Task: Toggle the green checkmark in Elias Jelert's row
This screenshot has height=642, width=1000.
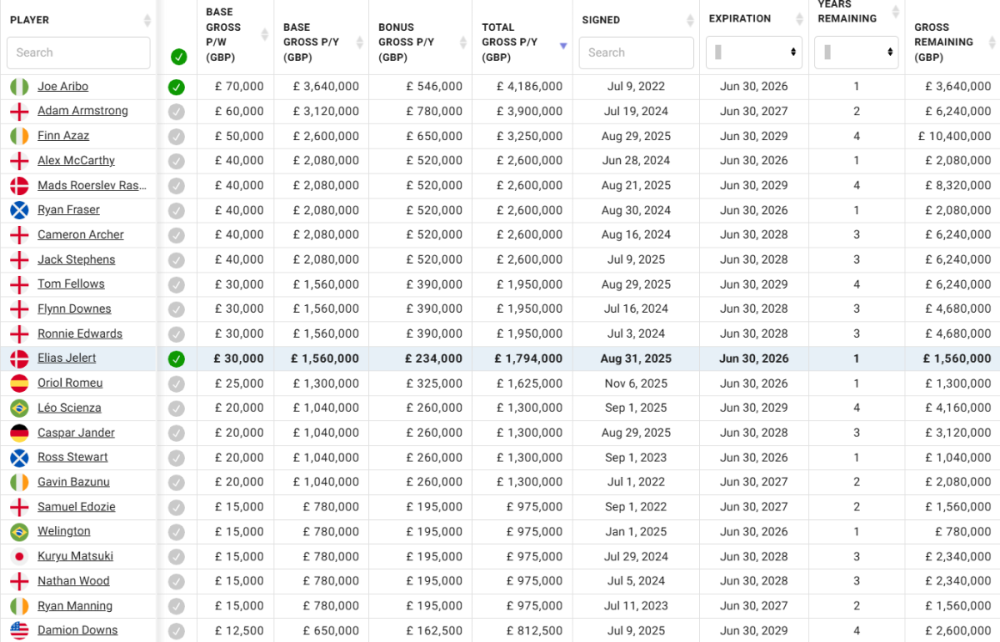Action: 176,359
